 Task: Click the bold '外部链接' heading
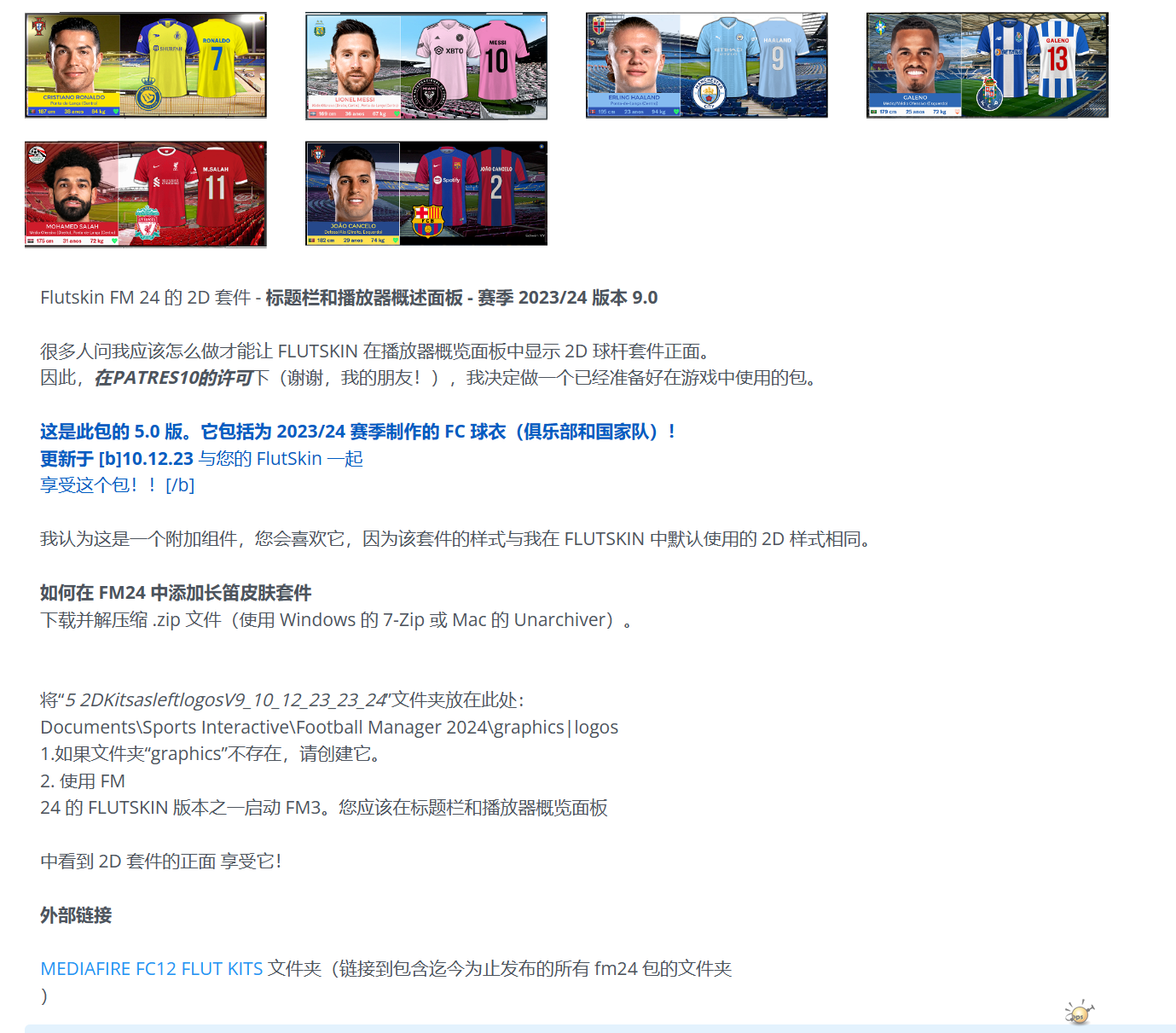[x=76, y=915]
